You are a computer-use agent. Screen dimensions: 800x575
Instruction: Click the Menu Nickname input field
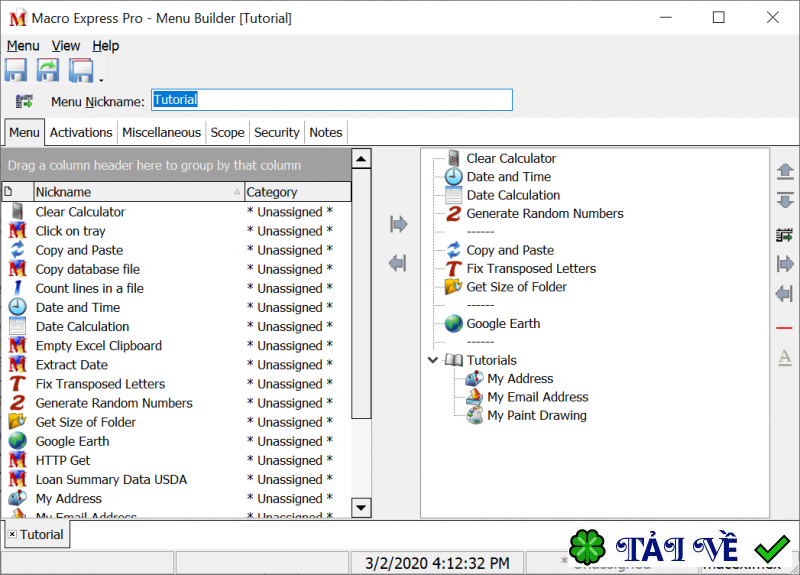(x=332, y=100)
